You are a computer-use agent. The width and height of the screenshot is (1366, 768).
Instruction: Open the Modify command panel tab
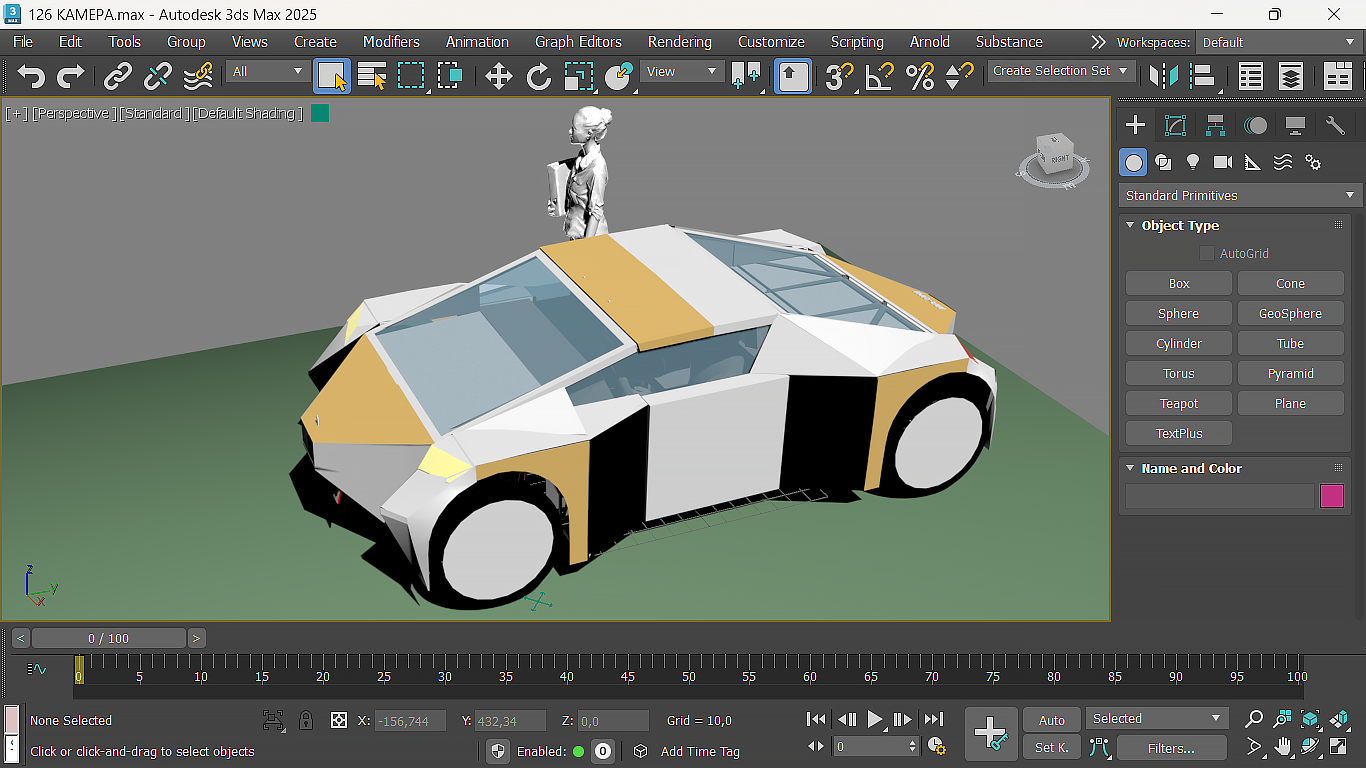pyautogui.click(x=1175, y=125)
